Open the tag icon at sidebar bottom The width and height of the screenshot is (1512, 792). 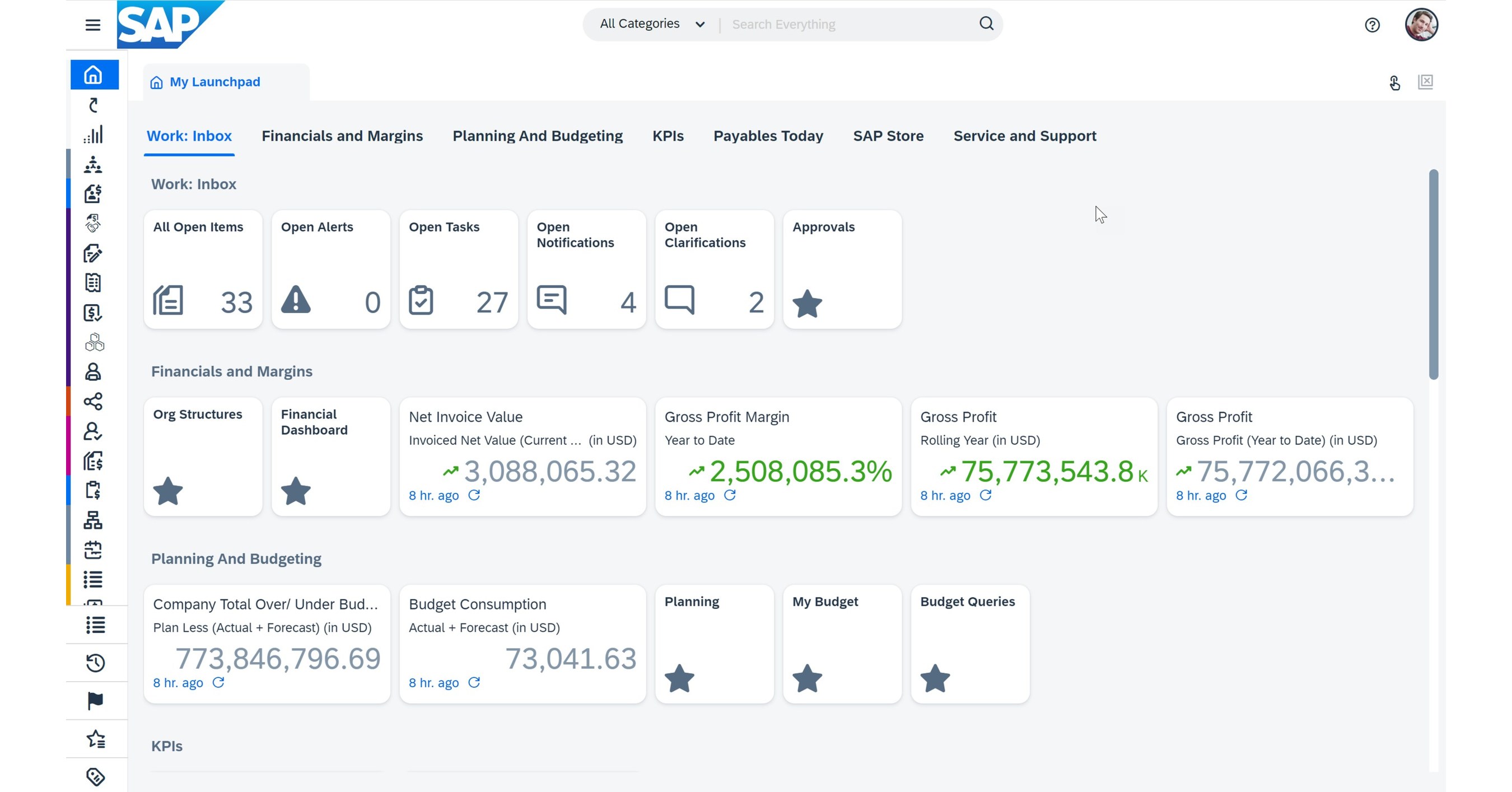pyautogui.click(x=94, y=776)
